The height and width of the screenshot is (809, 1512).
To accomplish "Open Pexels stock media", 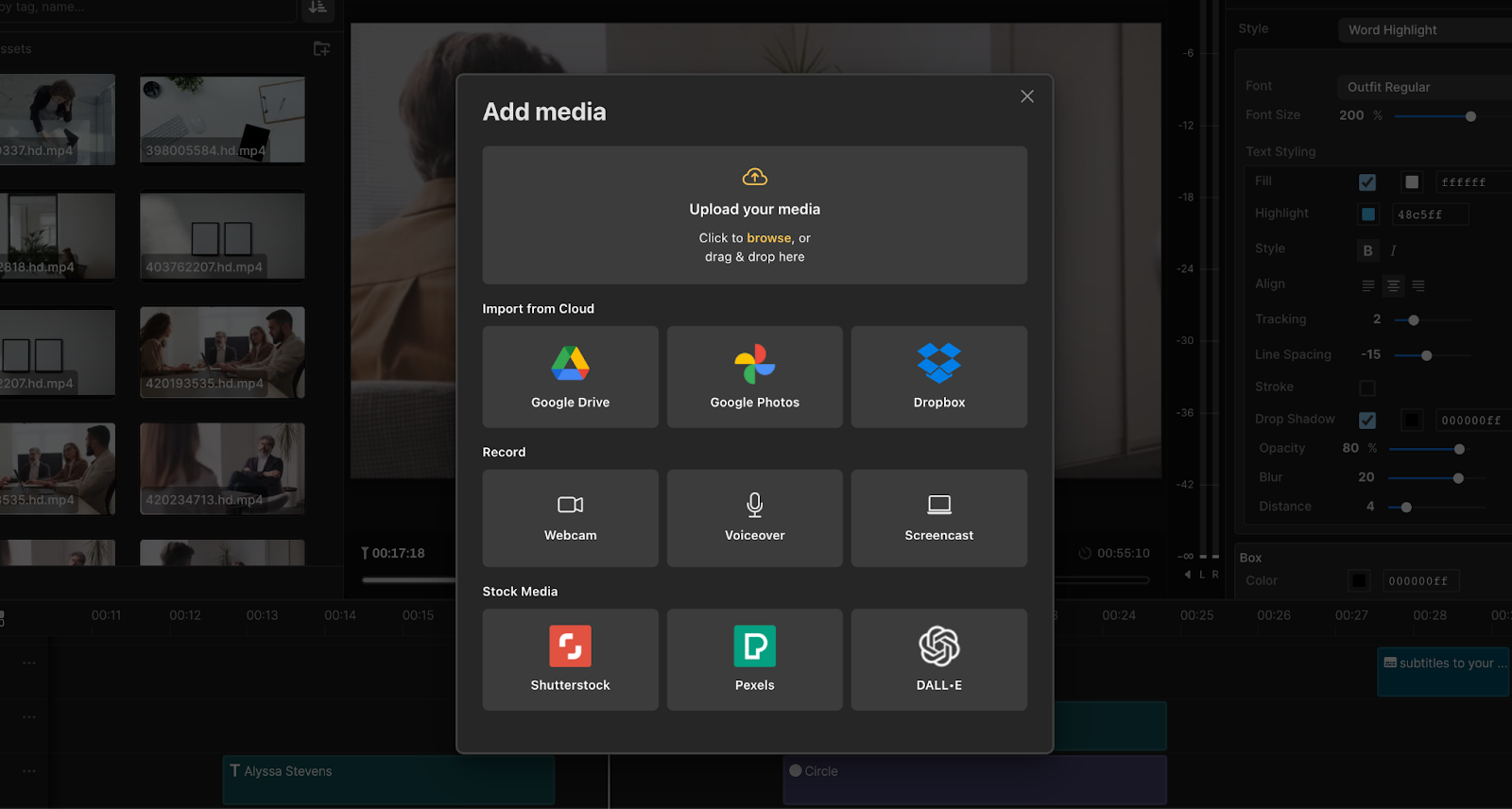I will point(754,660).
